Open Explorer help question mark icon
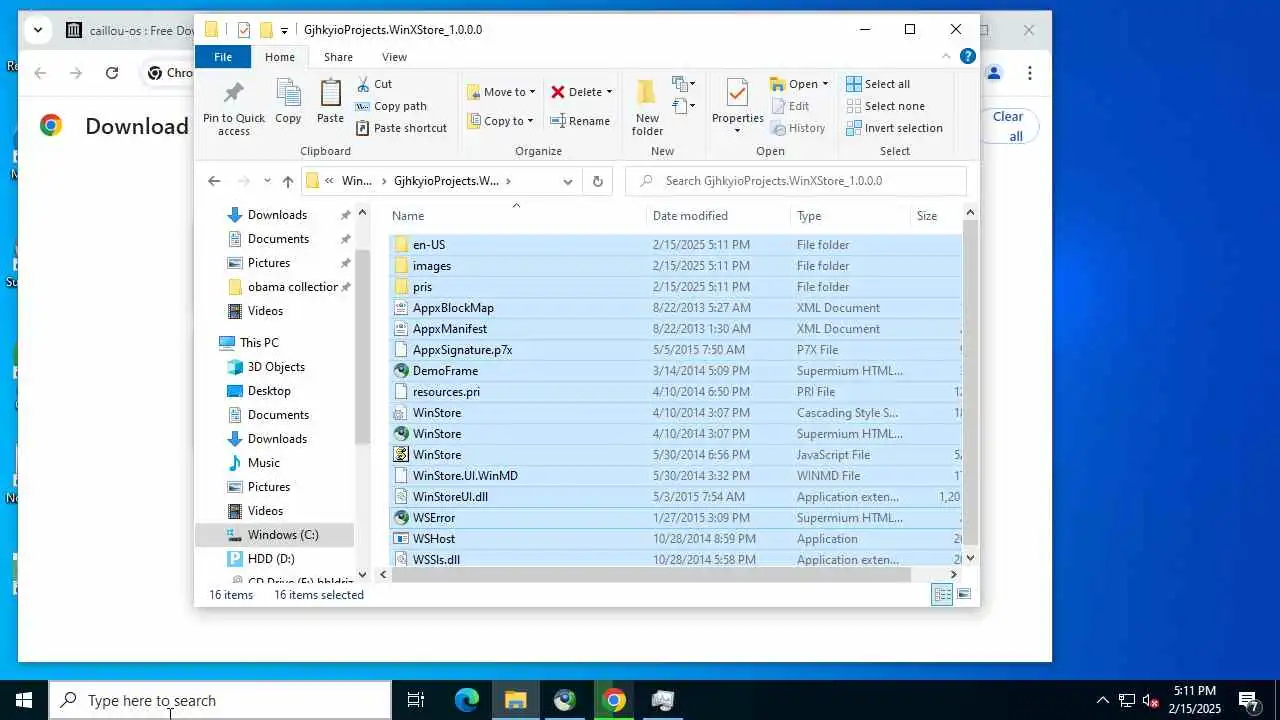Image resolution: width=1280 pixels, height=720 pixels. [968, 57]
